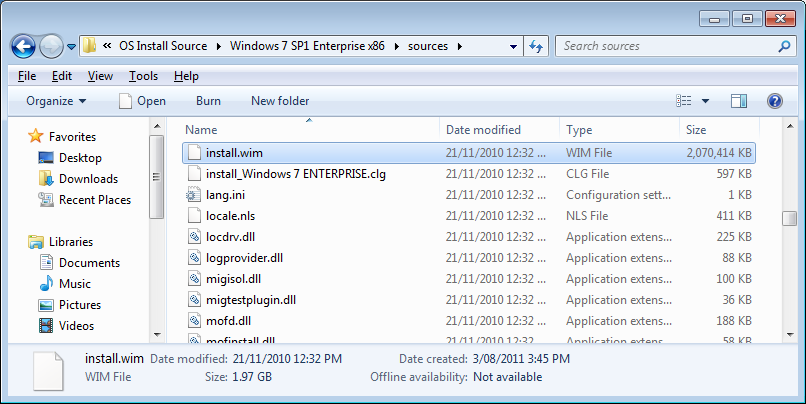
Task: Click Burn in the command bar
Action: point(208,101)
